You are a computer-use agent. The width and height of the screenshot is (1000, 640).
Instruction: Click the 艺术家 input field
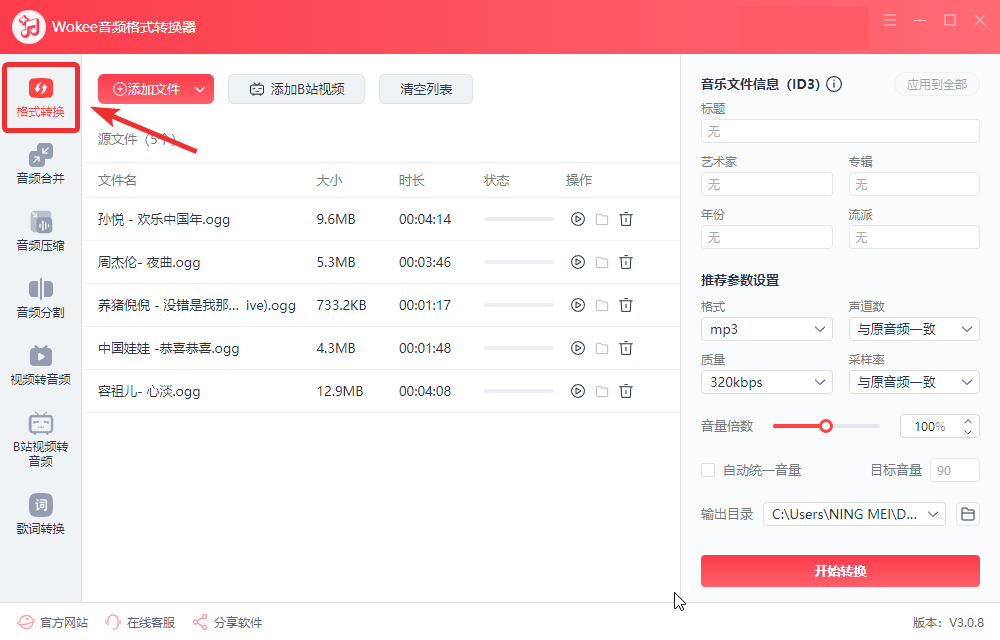point(767,184)
